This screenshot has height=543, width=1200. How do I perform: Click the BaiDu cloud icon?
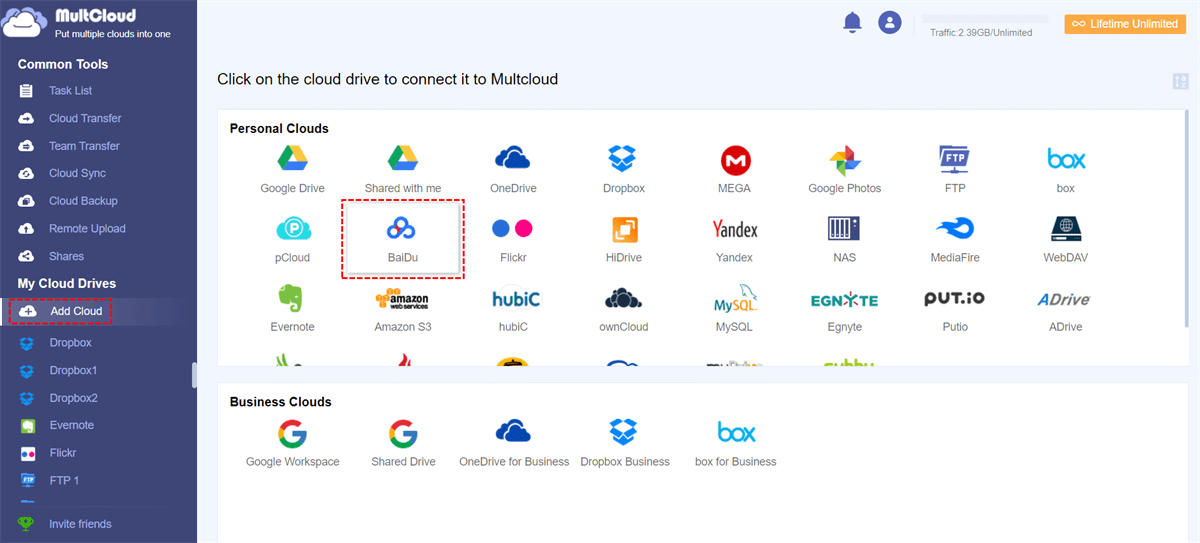(x=401, y=238)
